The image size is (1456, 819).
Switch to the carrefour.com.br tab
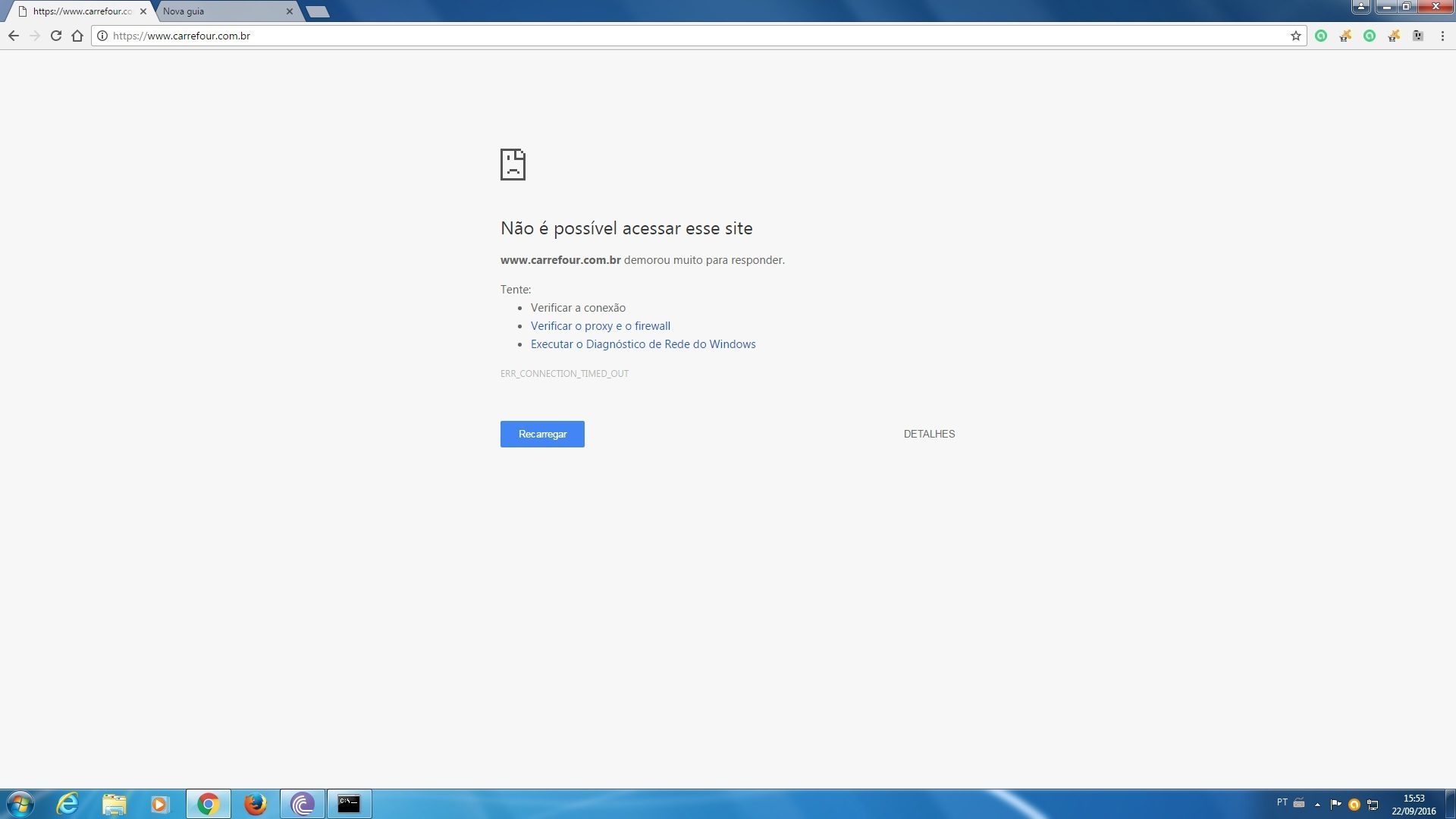[80, 11]
